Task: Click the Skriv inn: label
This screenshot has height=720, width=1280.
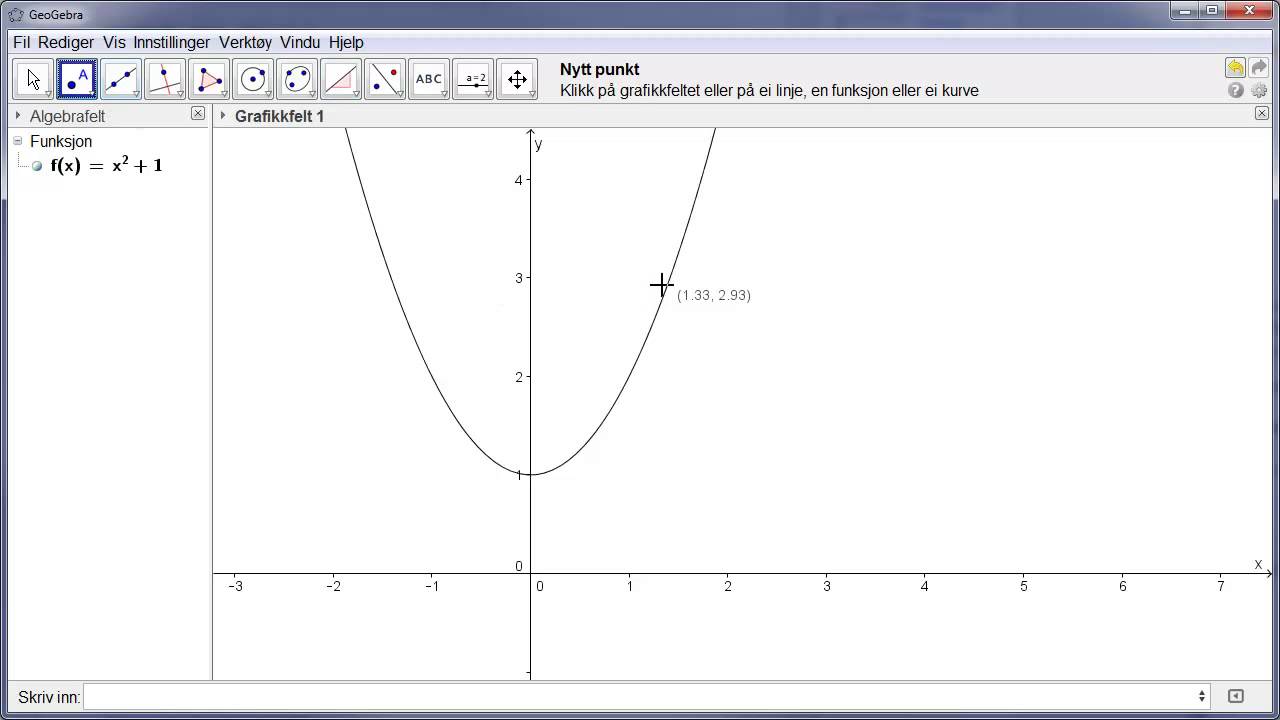Action: [49, 697]
